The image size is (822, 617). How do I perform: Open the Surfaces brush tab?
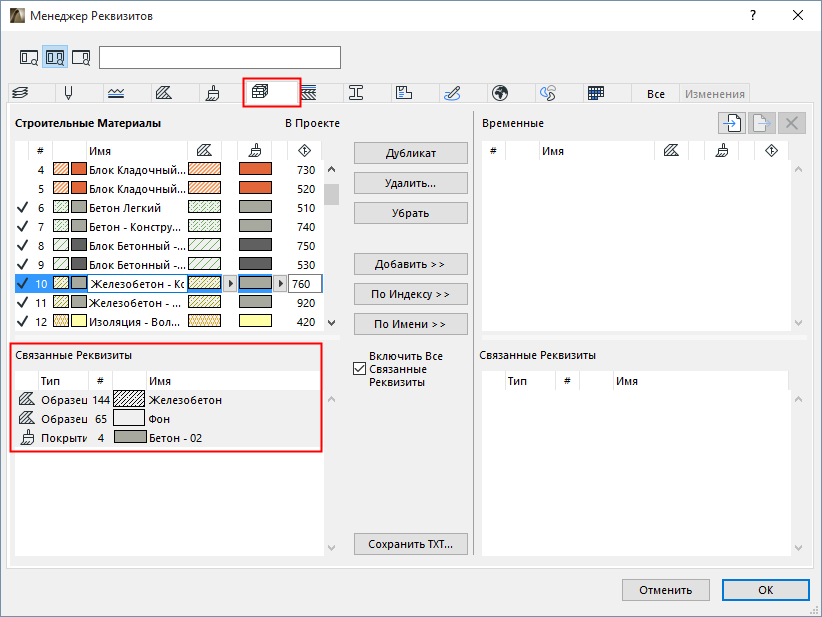click(212, 93)
